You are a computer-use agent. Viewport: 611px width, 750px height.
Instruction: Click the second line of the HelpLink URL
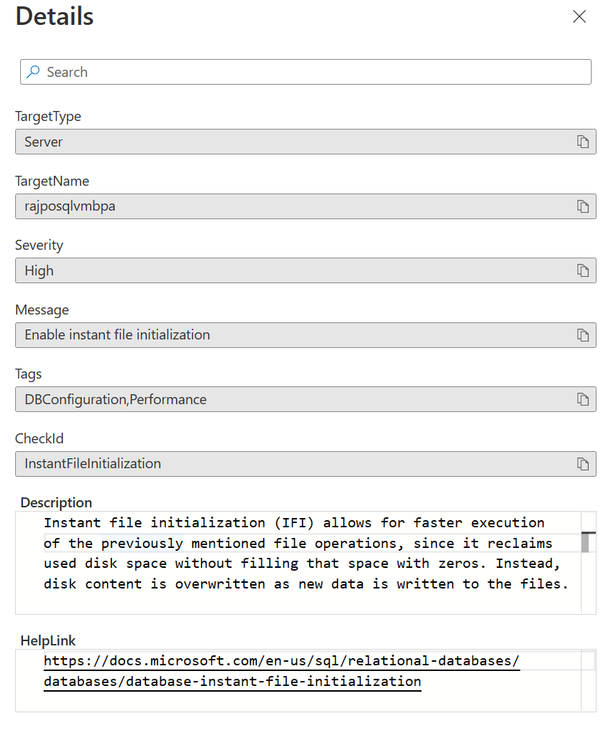232,682
